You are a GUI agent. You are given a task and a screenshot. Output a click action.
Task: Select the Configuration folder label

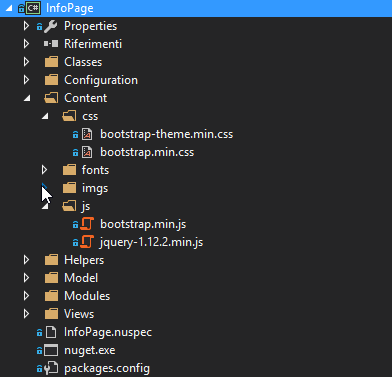[101, 80]
